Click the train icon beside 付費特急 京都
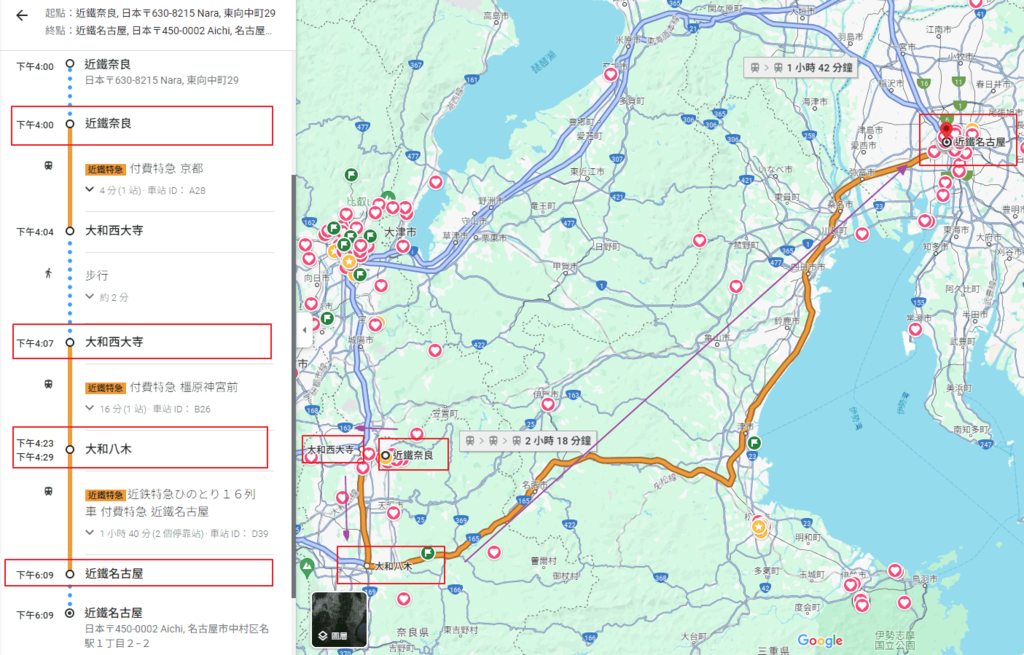 (x=48, y=166)
